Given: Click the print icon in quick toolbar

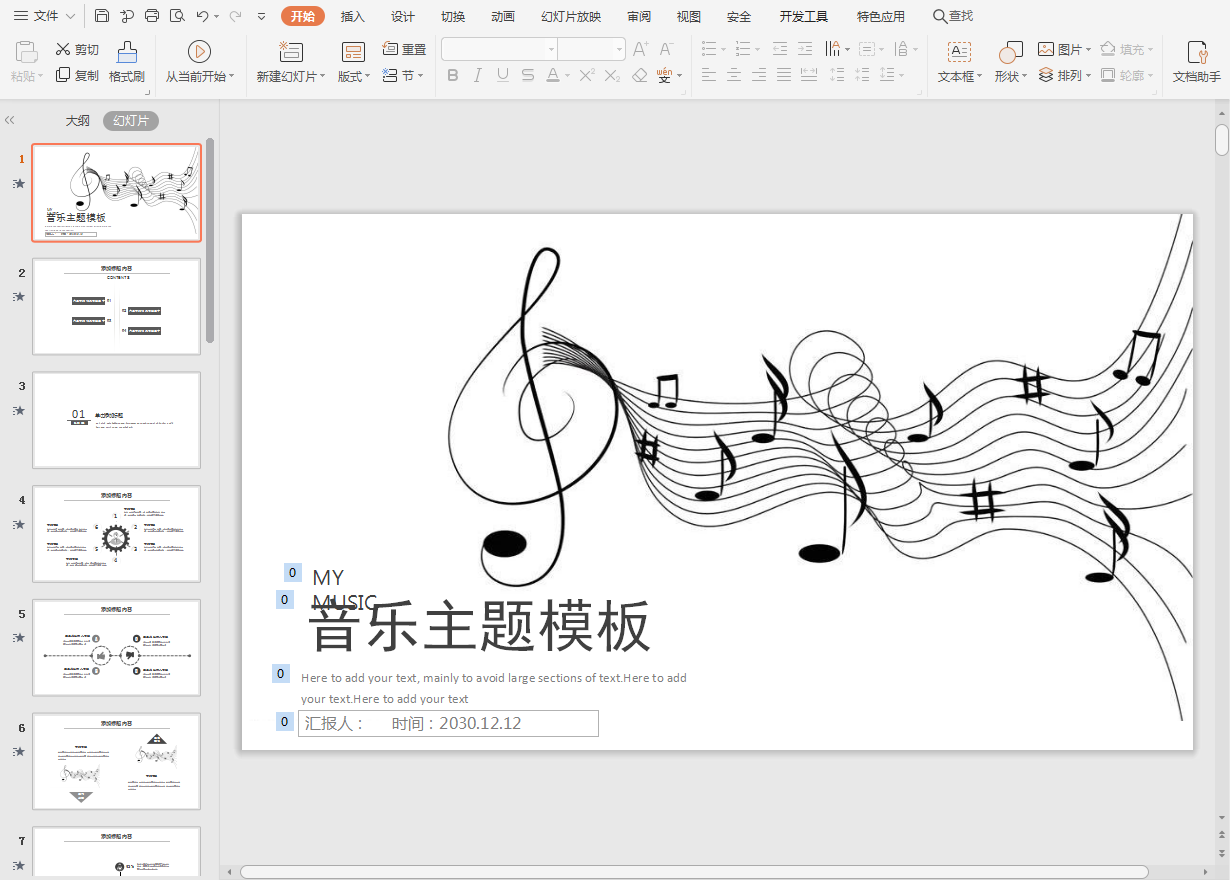Looking at the screenshot, I should coord(152,16).
